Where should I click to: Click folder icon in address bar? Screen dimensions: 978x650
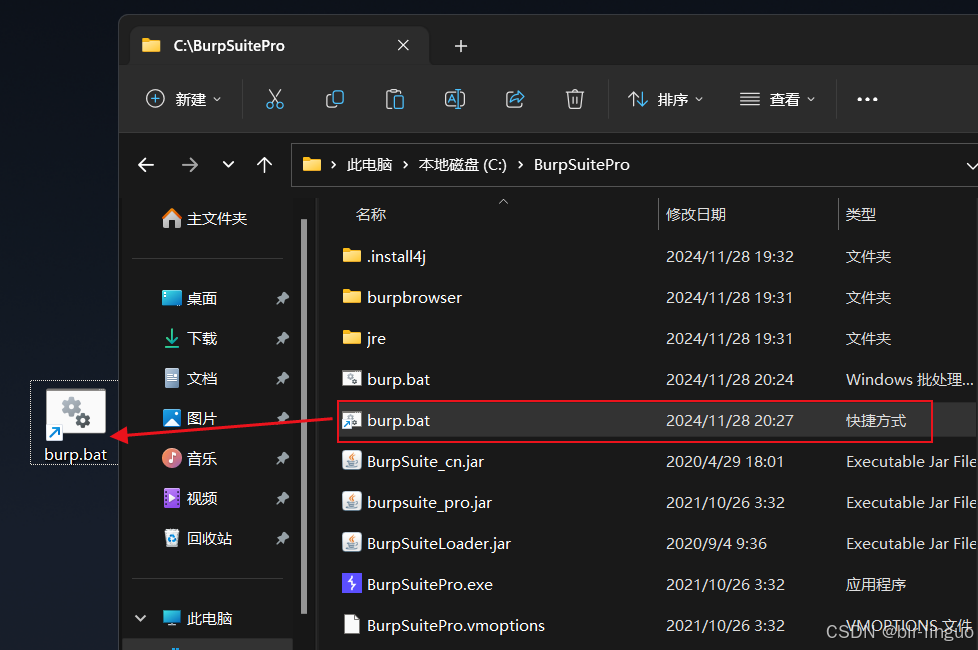[x=312, y=165]
